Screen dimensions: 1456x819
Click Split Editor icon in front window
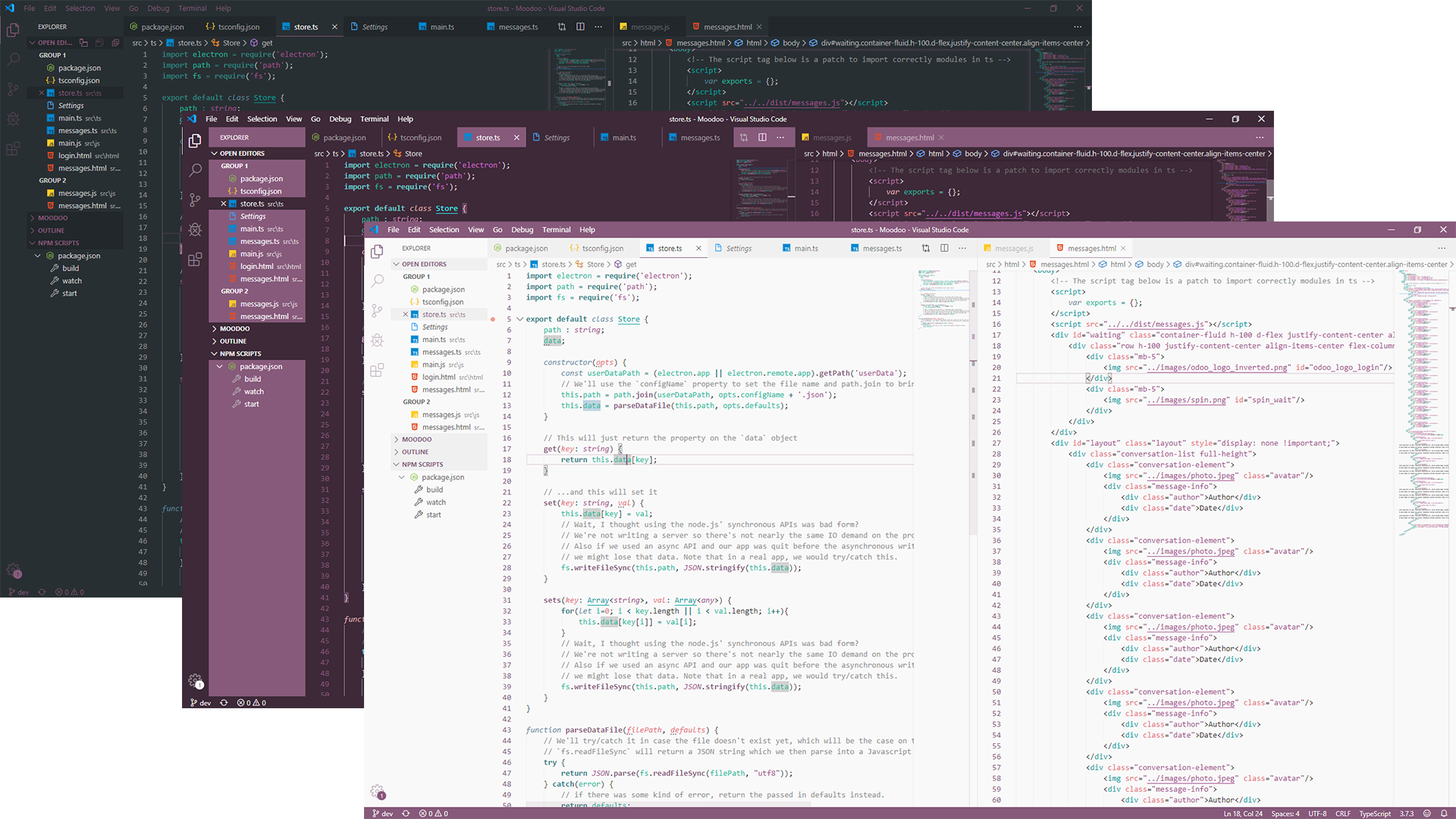[944, 248]
